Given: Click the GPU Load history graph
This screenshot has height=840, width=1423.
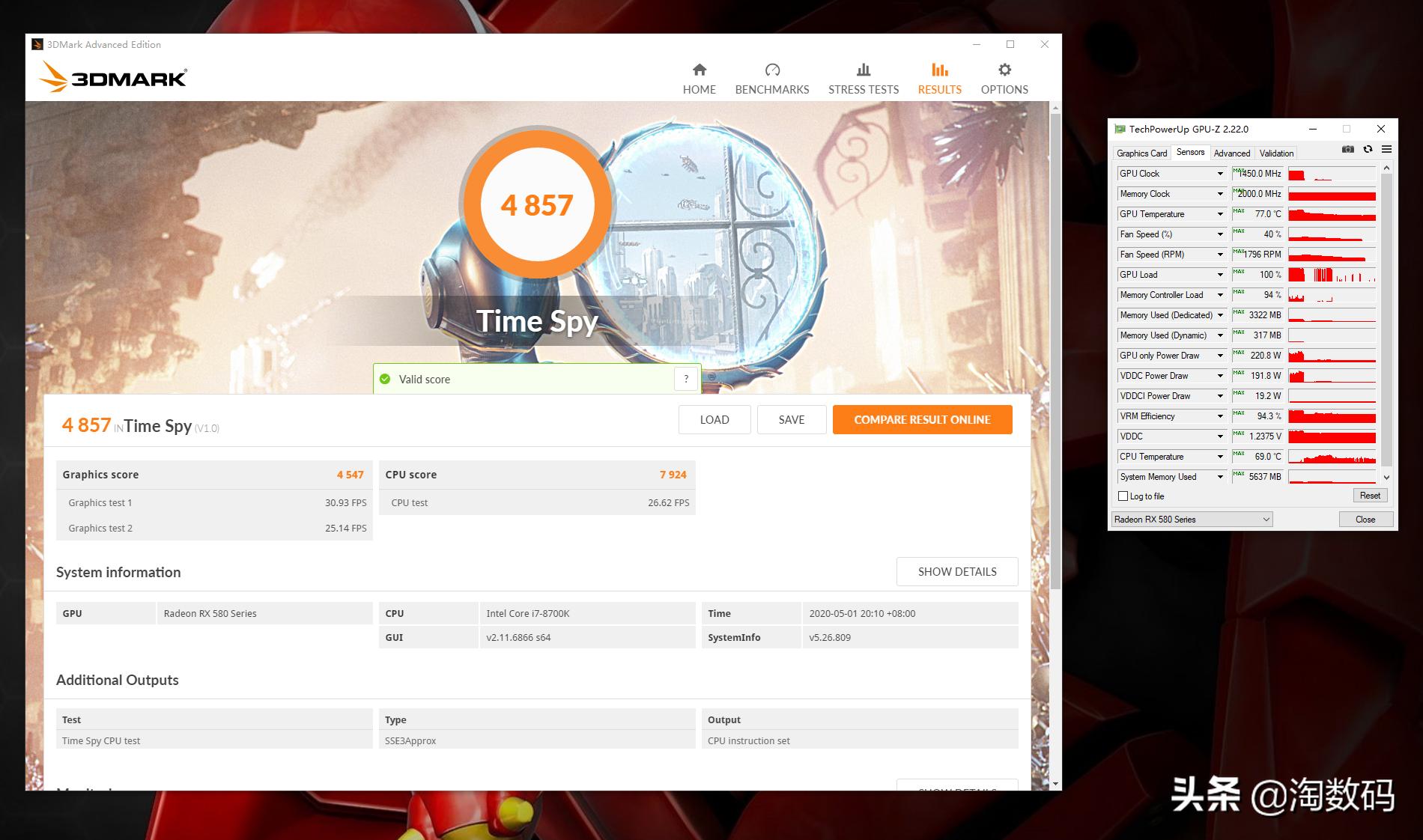Looking at the screenshot, I should coord(1332,275).
